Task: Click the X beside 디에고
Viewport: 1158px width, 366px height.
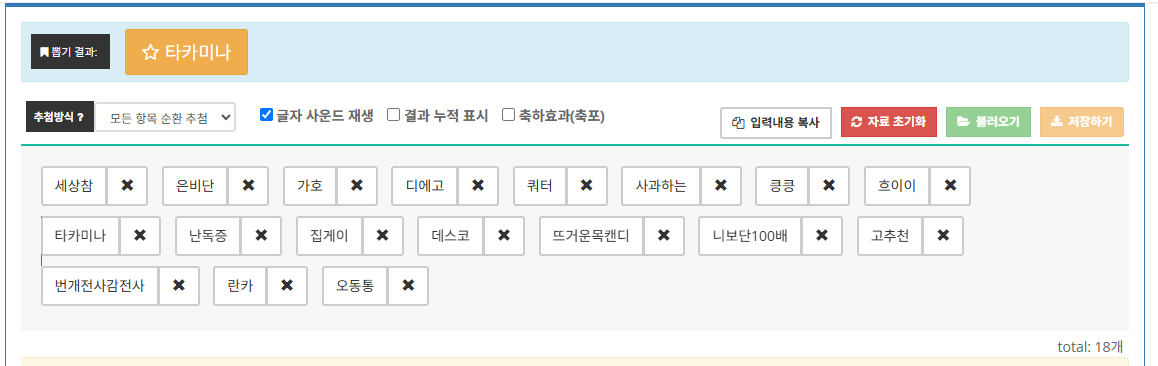Action: [478, 186]
